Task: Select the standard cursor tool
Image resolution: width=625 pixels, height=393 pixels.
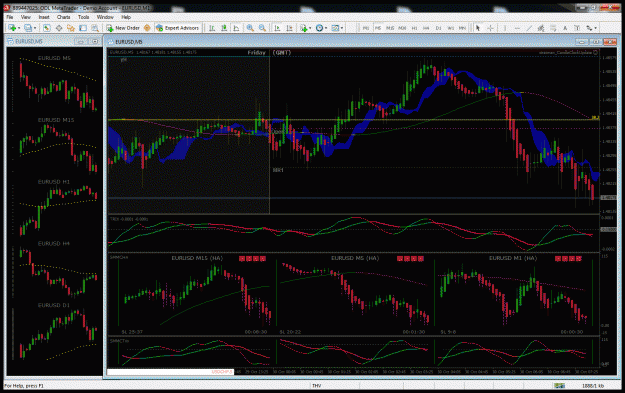Action: pyautogui.click(x=478, y=28)
